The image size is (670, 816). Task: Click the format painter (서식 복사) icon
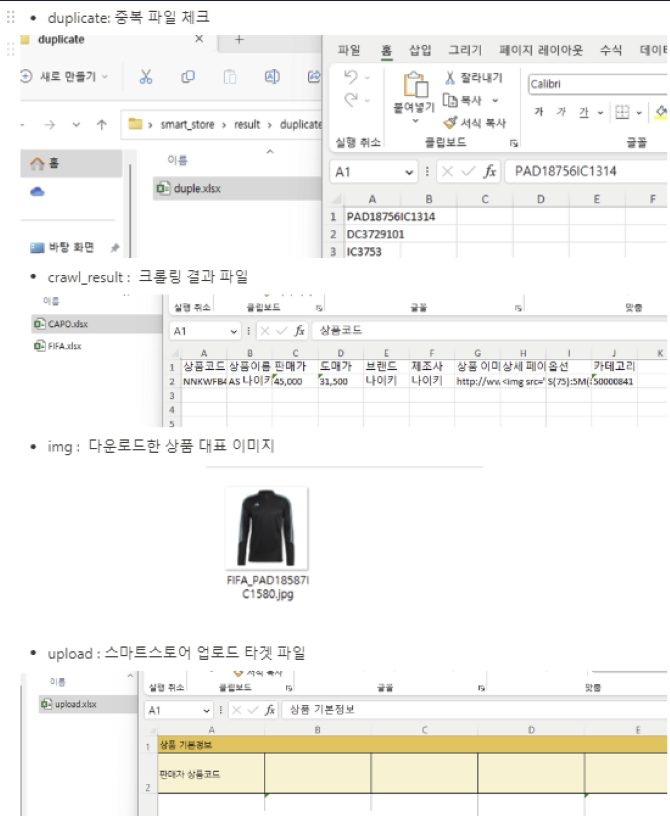click(x=450, y=123)
